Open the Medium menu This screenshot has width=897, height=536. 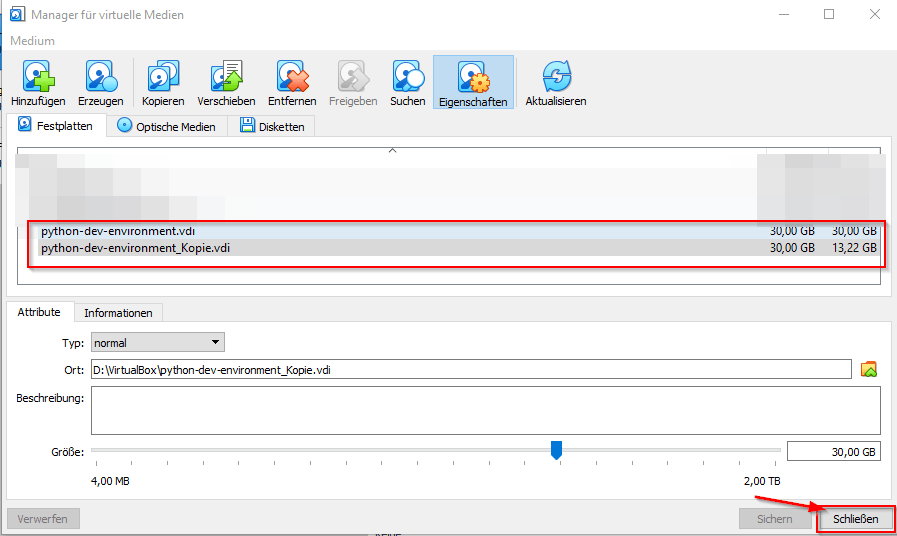click(33, 41)
